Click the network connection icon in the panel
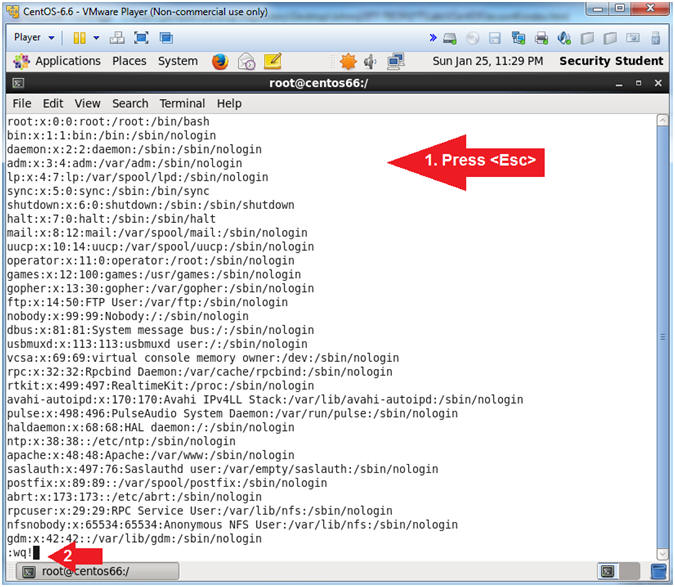Screen dimensions: 675x587 tap(395, 61)
